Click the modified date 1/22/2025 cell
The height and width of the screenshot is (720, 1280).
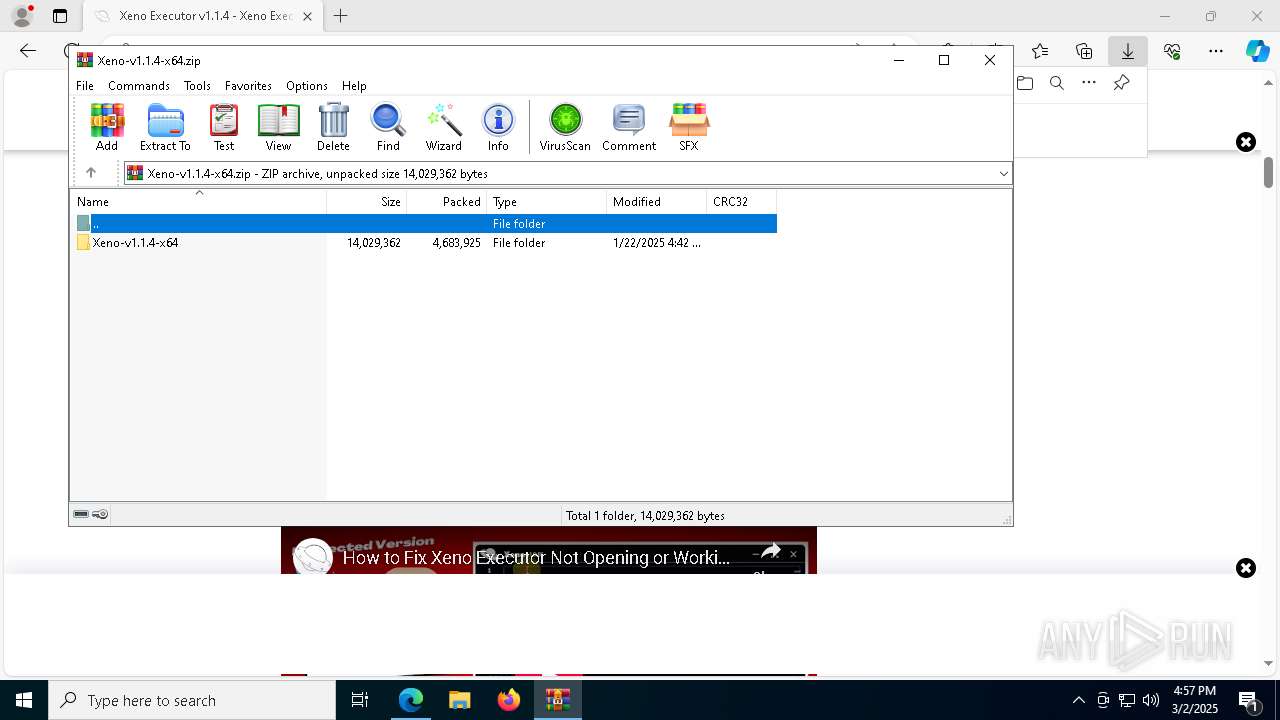point(657,243)
